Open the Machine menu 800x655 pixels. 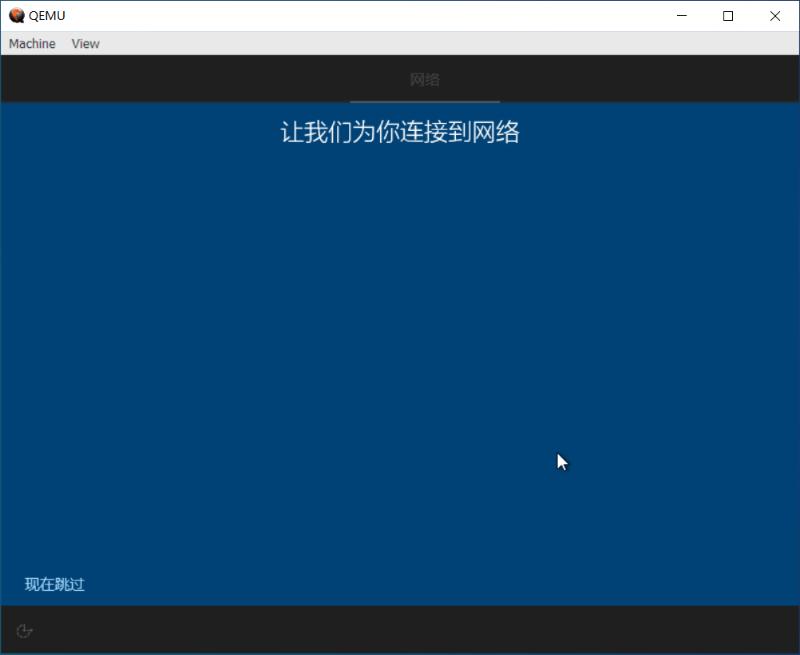31,43
